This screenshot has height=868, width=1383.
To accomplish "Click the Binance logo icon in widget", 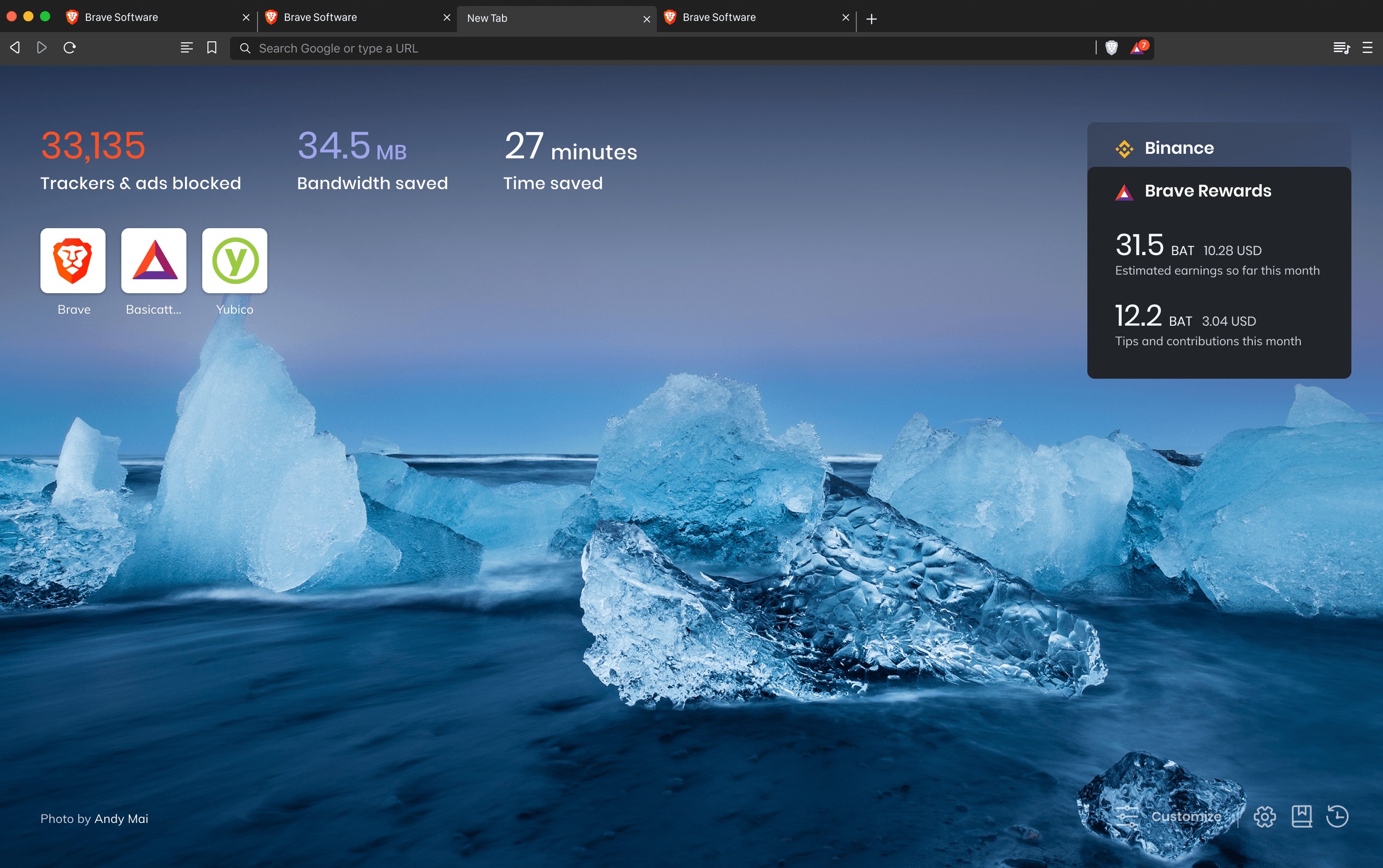I will pos(1124,149).
